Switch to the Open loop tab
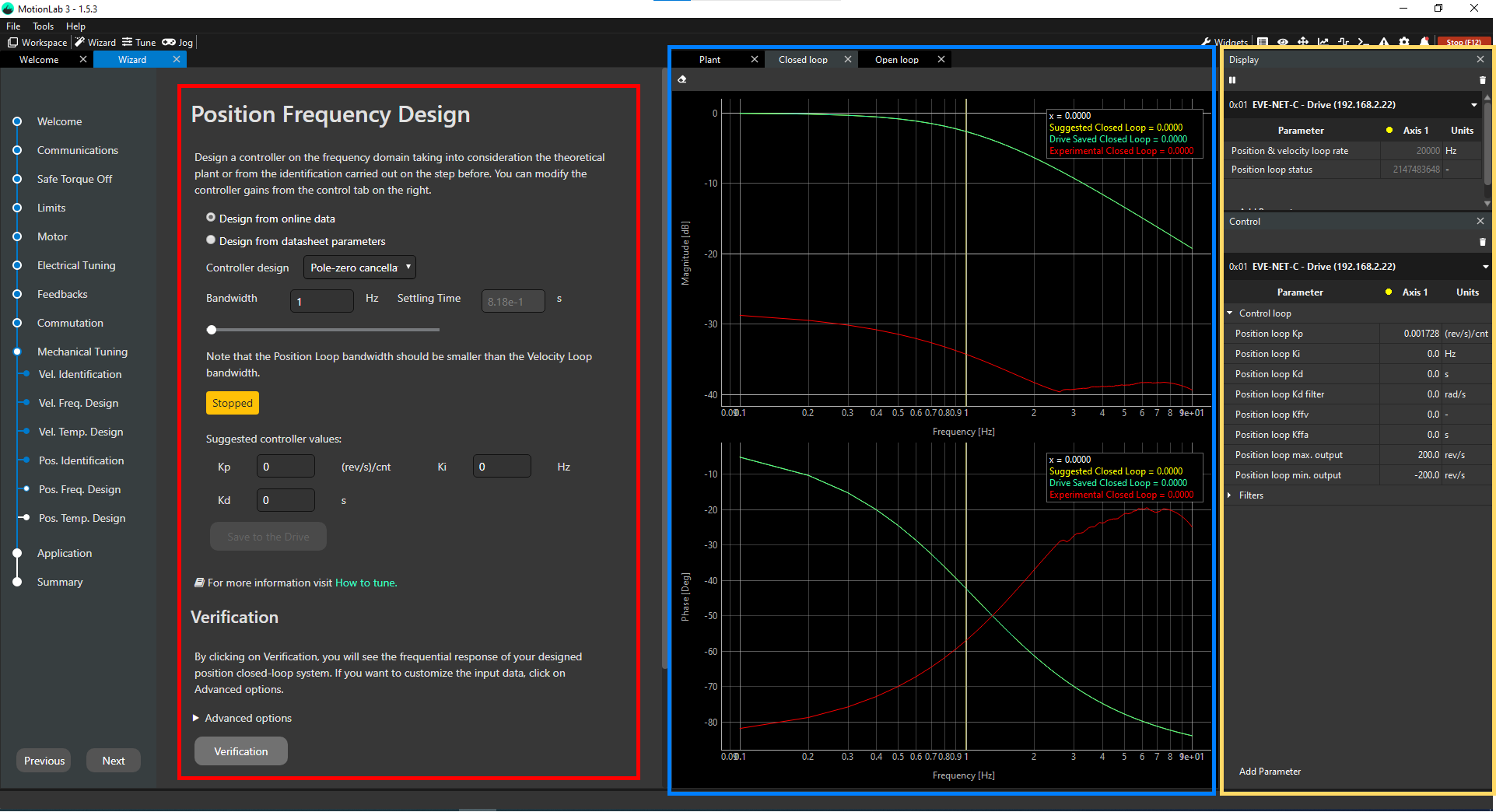This screenshot has width=1496, height=812. click(x=896, y=60)
